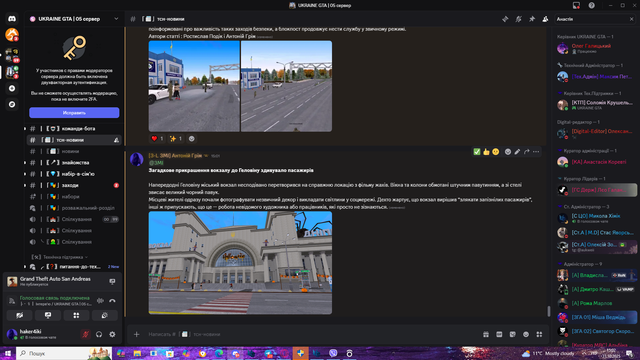
Task: Open soundboard in voice panel
Action: pyautogui.click(x=104, y=316)
